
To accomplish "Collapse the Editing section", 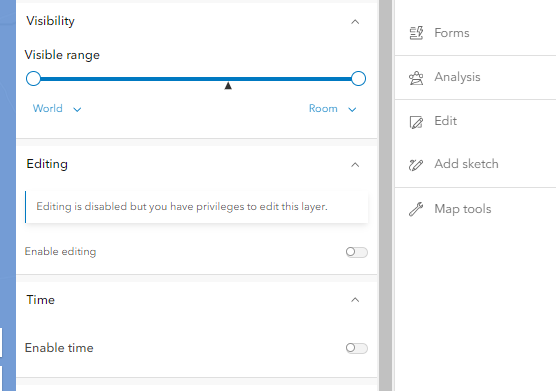I will (x=355, y=165).
